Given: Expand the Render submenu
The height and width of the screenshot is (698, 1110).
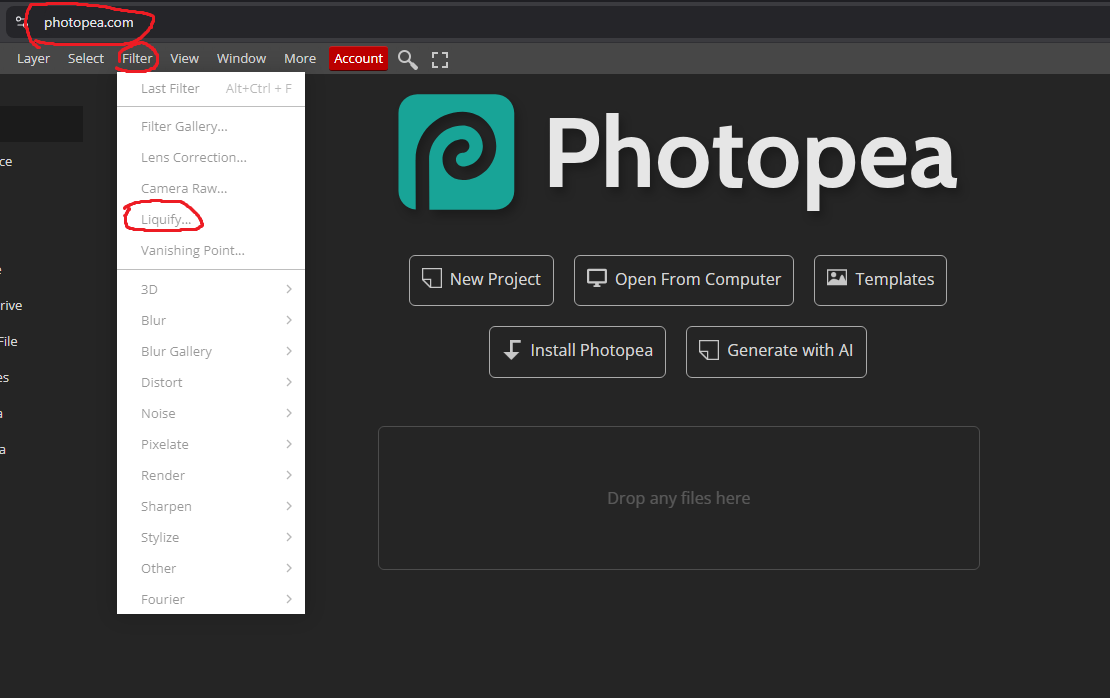Looking at the screenshot, I should pos(211,476).
